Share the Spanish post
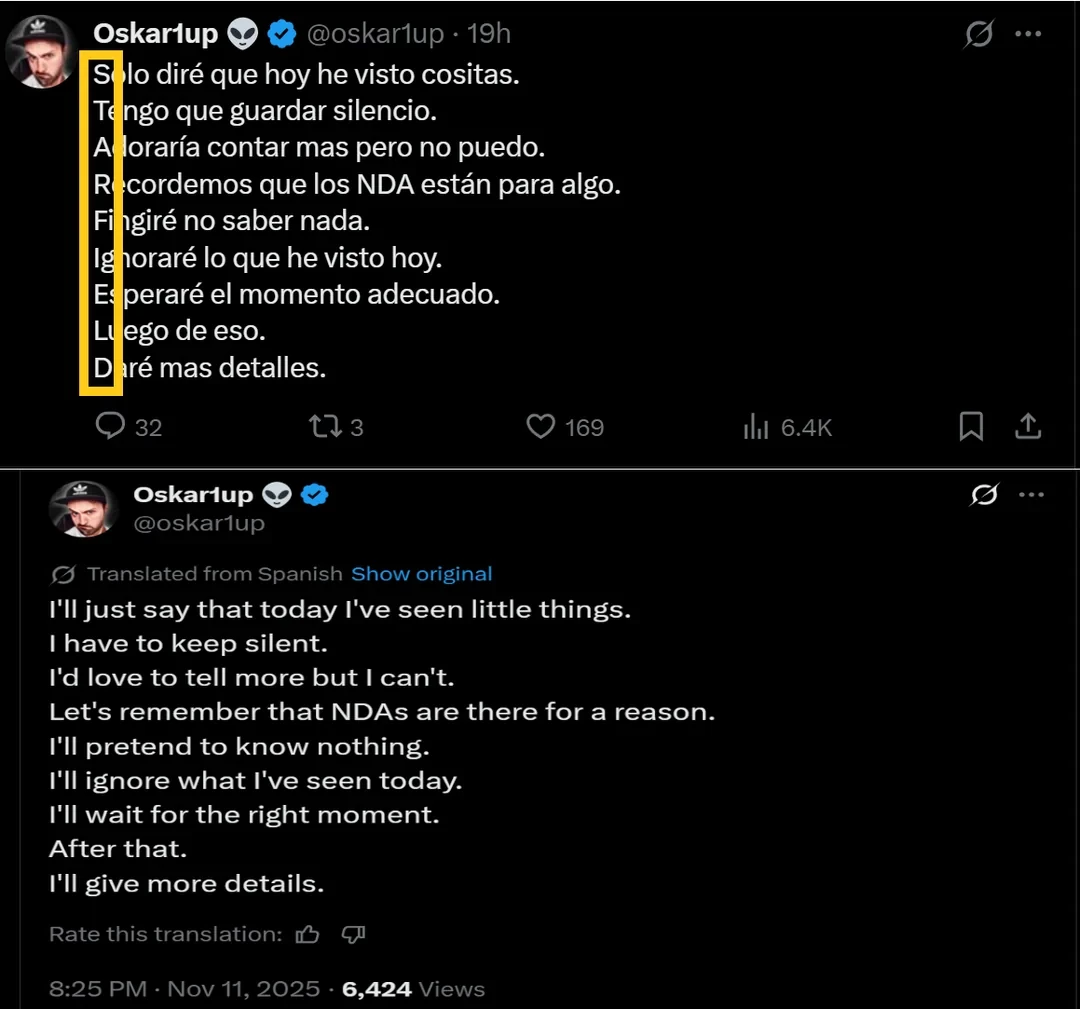 (1028, 427)
